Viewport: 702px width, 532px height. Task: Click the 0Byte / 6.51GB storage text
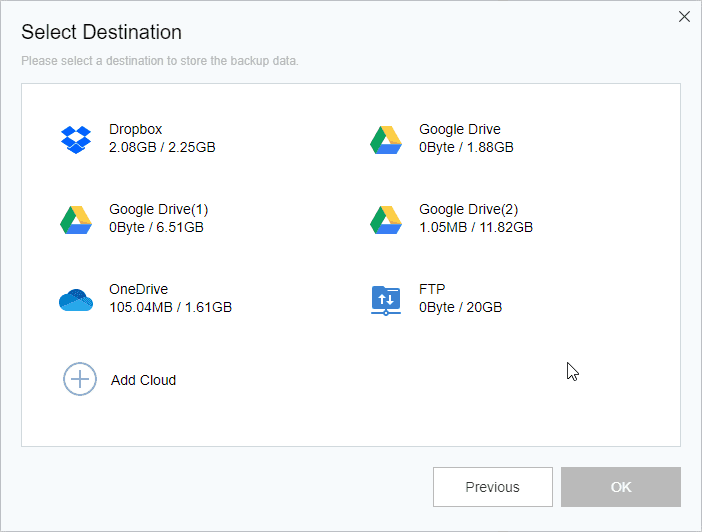tap(157, 227)
